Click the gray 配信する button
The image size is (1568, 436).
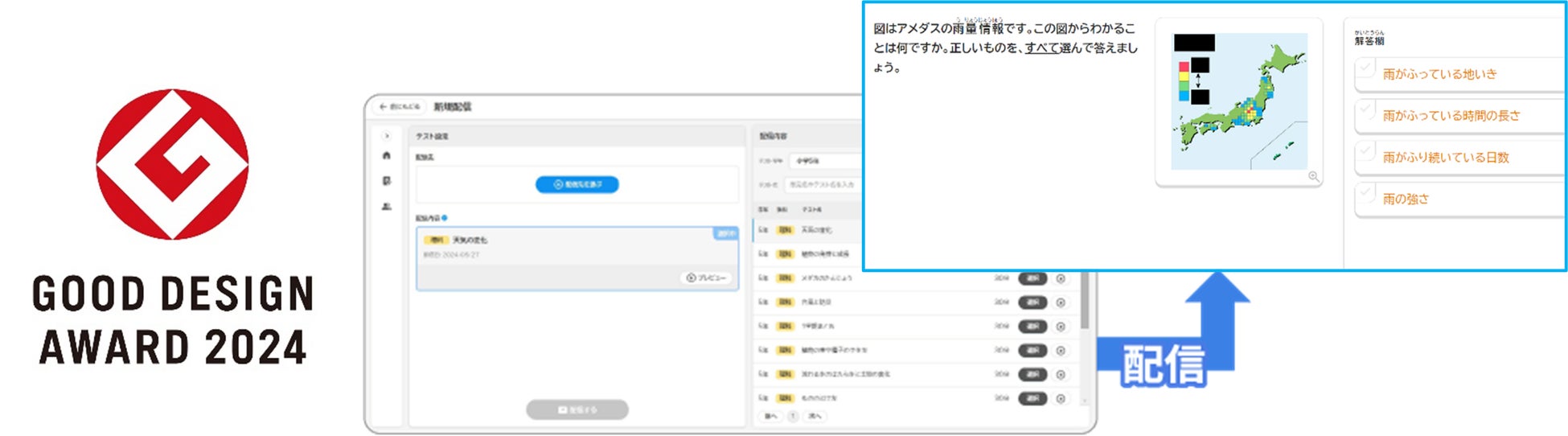(577, 410)
